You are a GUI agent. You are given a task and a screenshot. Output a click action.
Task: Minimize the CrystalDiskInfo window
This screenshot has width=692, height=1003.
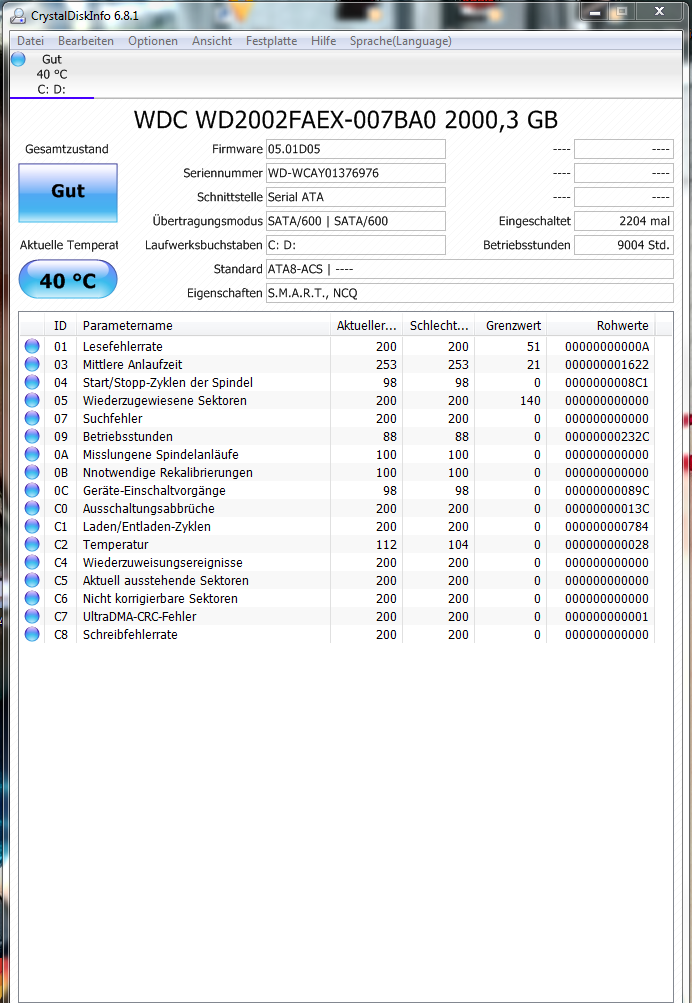pyautogui.click(x=595, y=12)
